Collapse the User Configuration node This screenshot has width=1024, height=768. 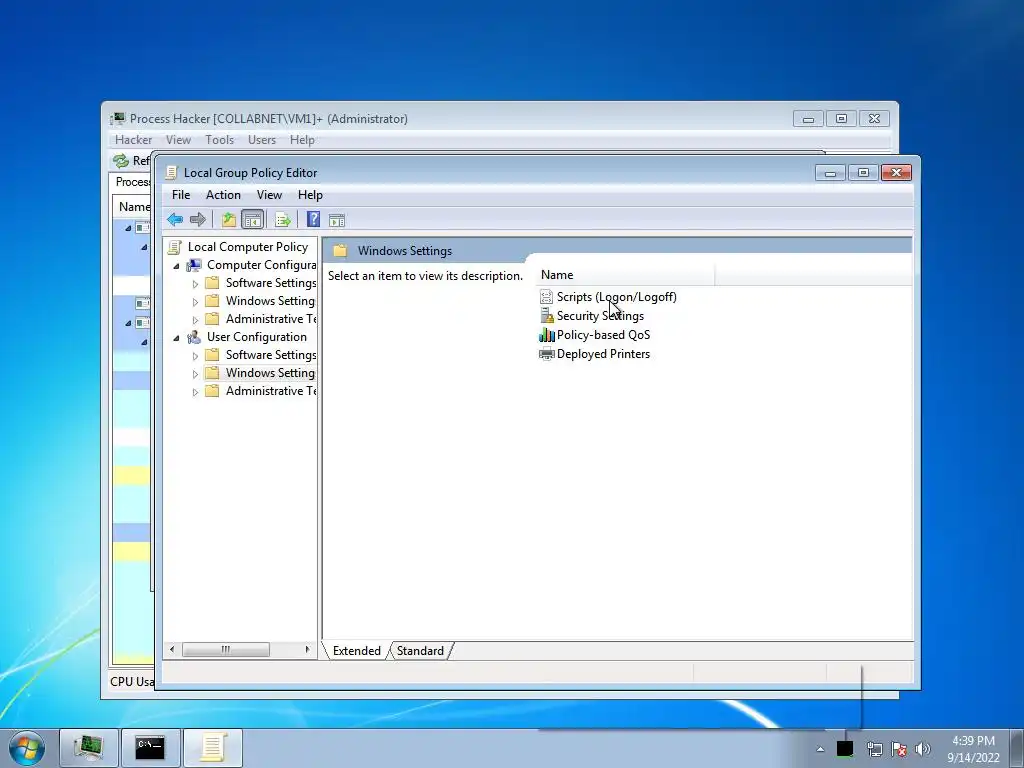176,338
